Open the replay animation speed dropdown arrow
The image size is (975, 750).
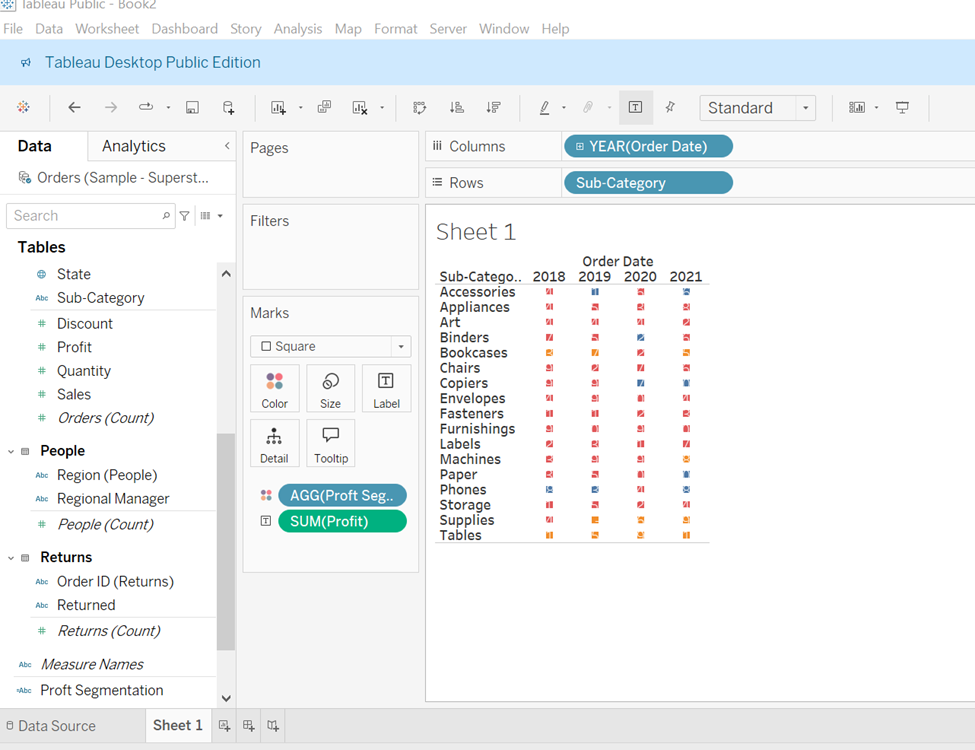tap(168, 108)
